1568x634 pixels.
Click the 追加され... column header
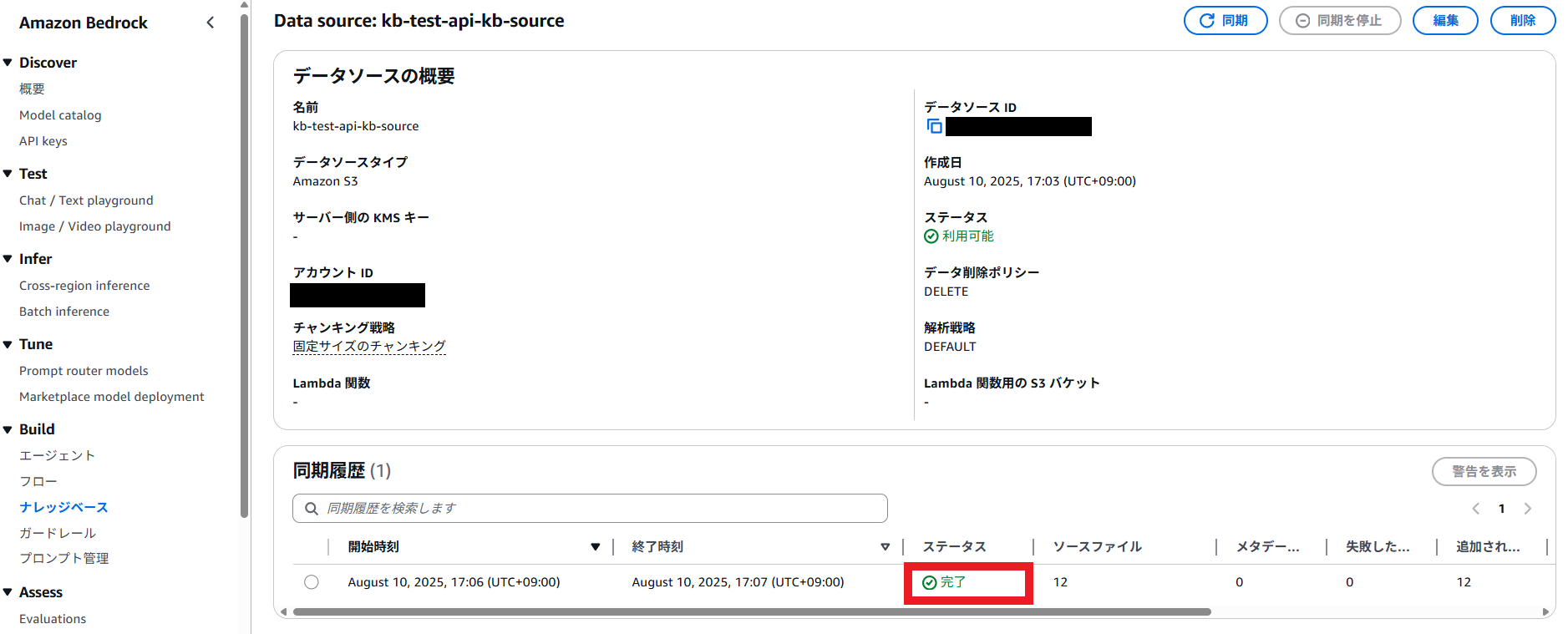(x=1488, y=547)
